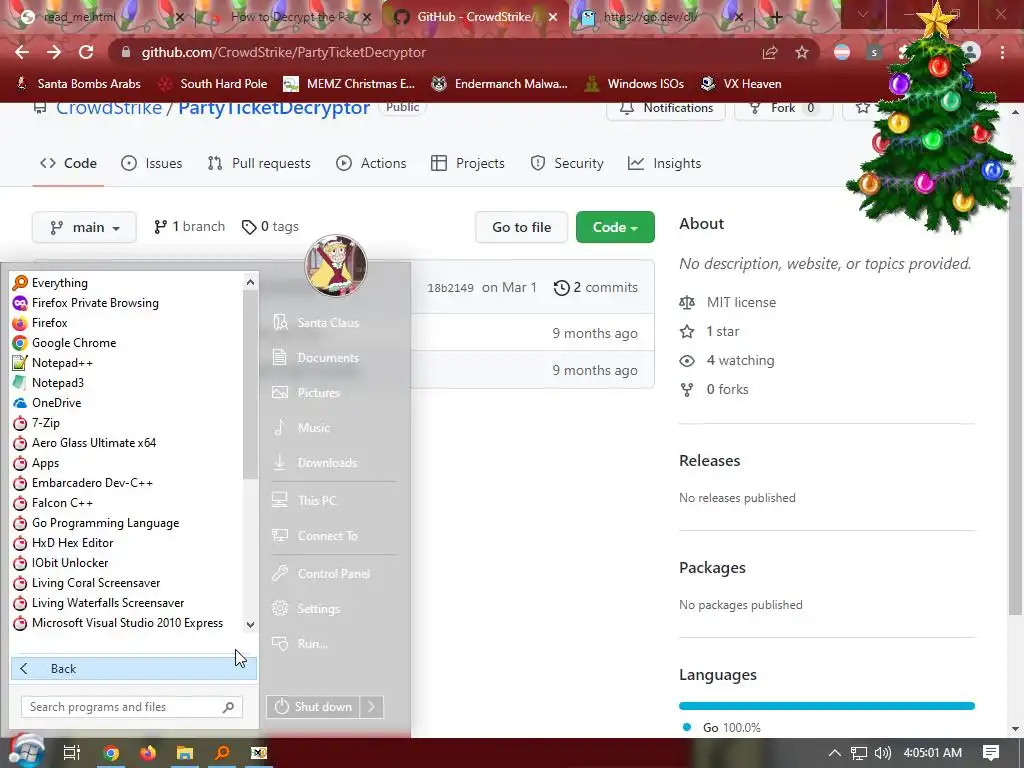This screenshot has width=1024, height=768.
Task: Launch Google Chrome from start menu
Action: pos(64,343)
